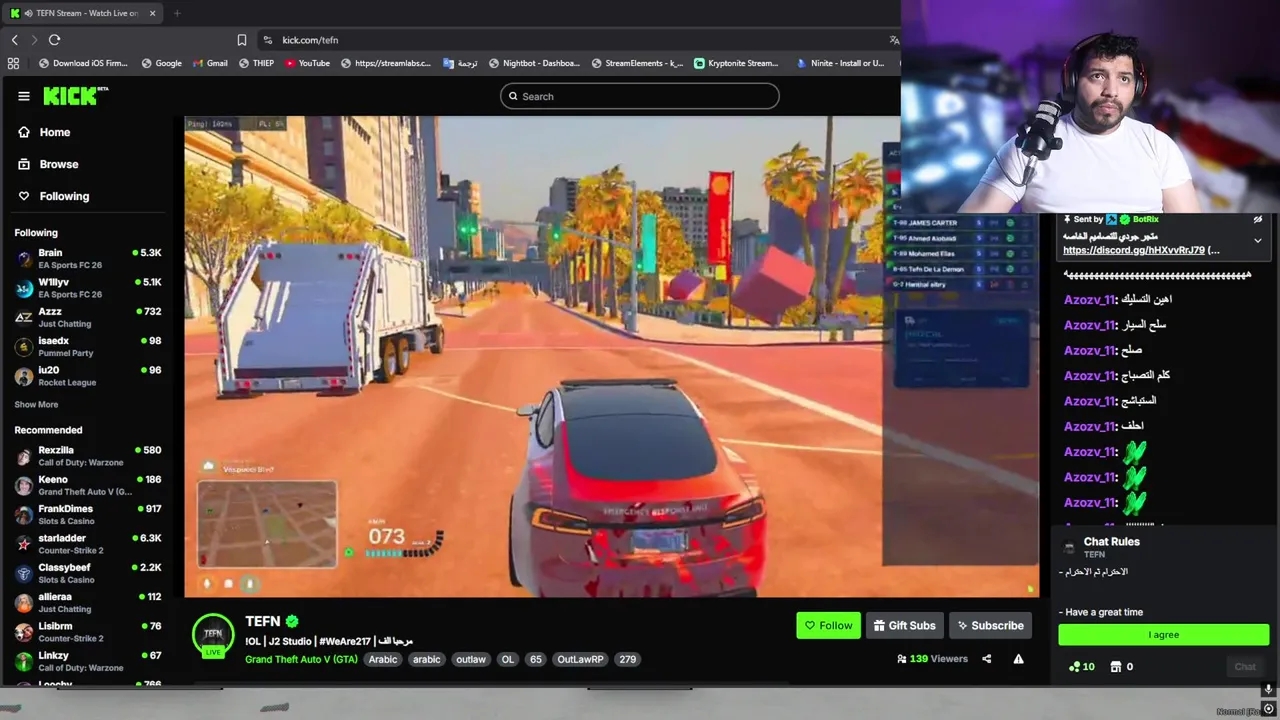The width and height of the screenshot is (1280, 720).
Task: Open allieraa recommended channel
Action: click(87, 602)
